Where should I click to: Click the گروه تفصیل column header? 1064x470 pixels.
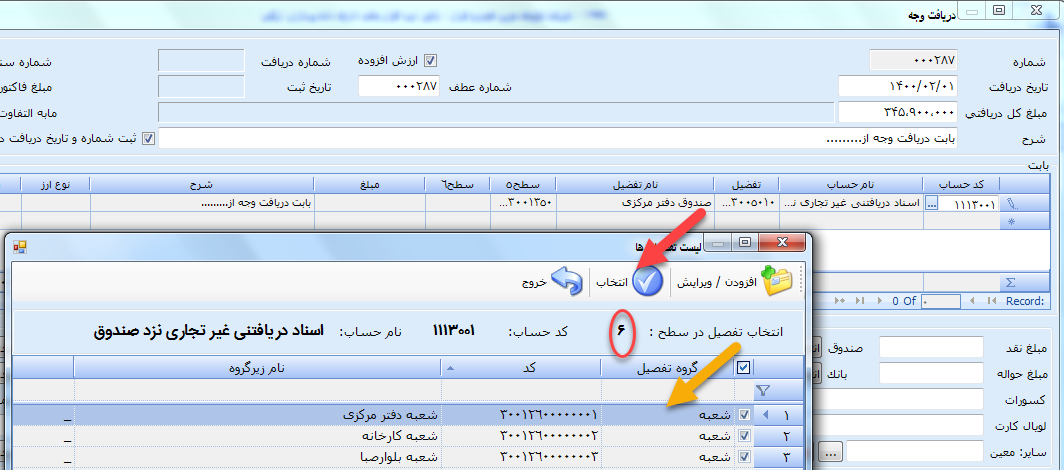click(668, 368)
